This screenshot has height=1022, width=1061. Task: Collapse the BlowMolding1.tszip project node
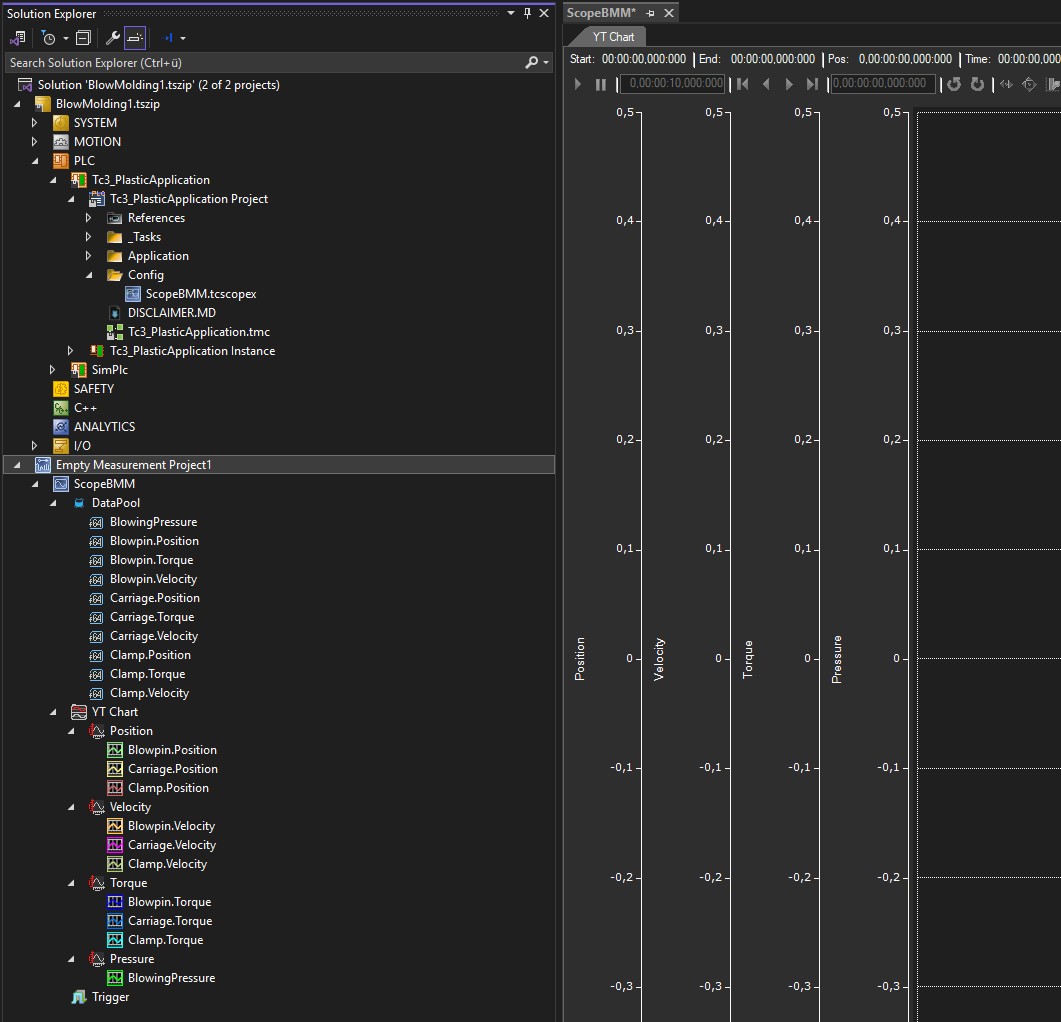(x=18, y=104)
